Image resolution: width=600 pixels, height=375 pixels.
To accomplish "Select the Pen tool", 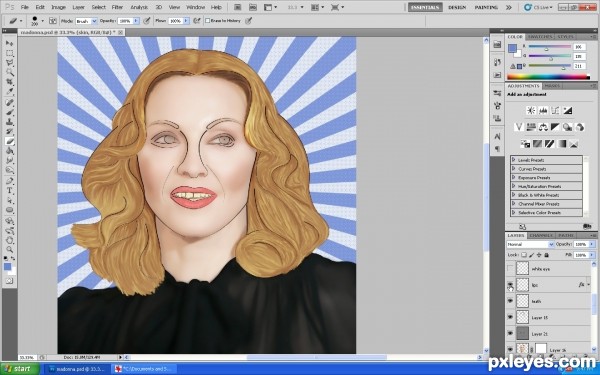I will [x=10, y=181].
